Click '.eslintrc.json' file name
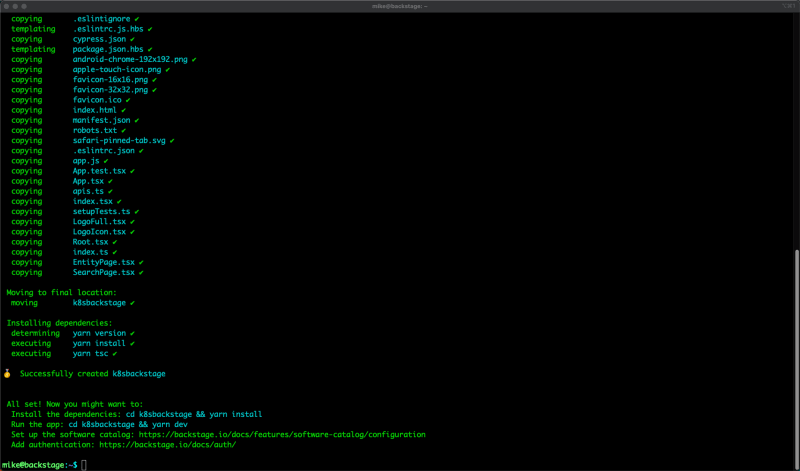 click(x=104, y=151)
